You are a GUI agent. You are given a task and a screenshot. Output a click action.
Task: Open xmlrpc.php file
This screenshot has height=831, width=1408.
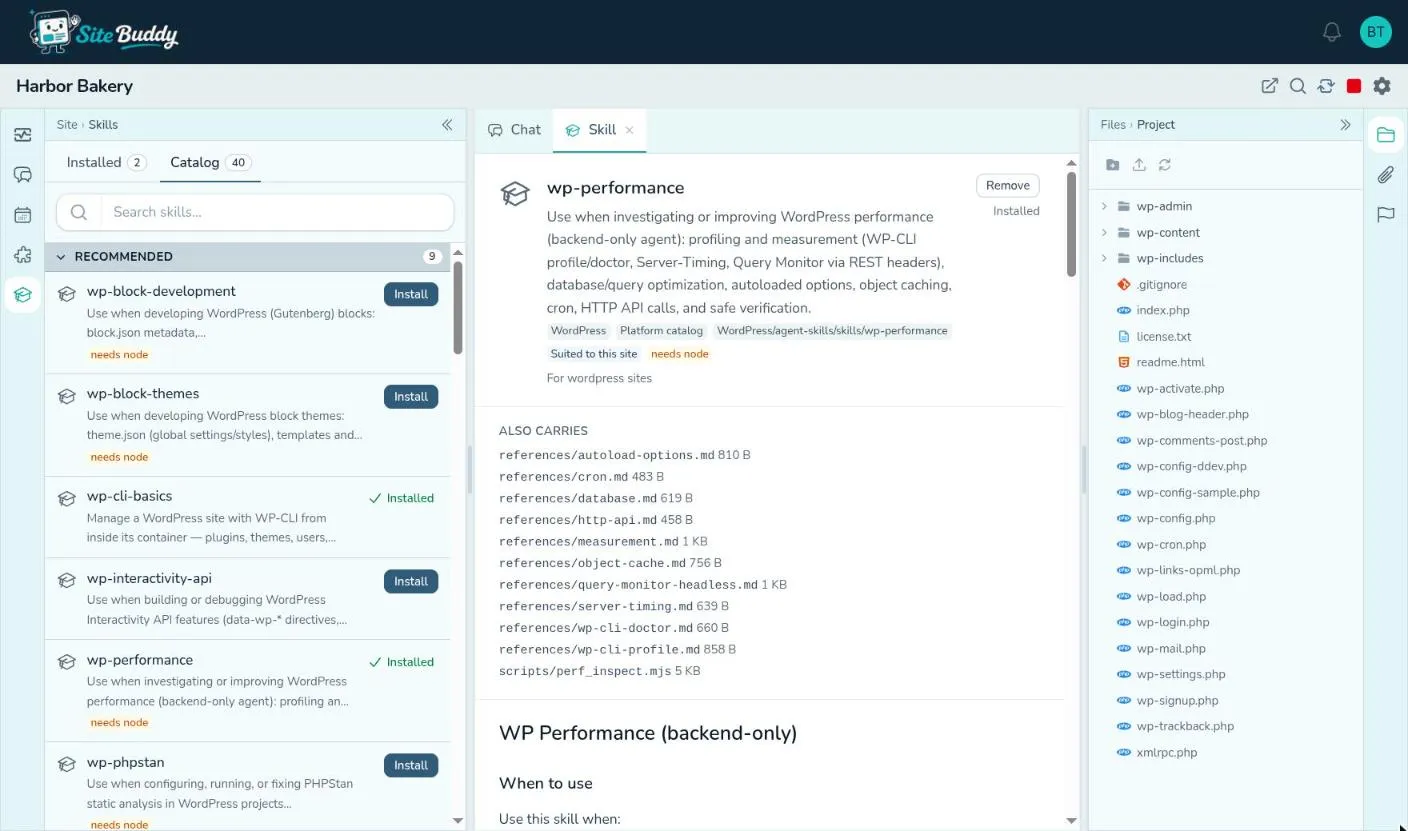coord(1166,752)
